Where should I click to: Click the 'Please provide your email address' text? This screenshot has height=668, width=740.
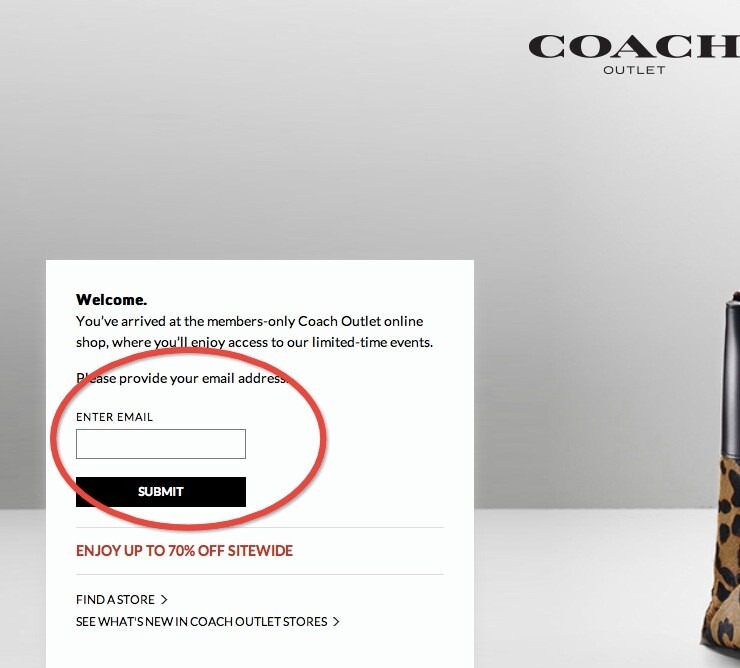point(182,378)
